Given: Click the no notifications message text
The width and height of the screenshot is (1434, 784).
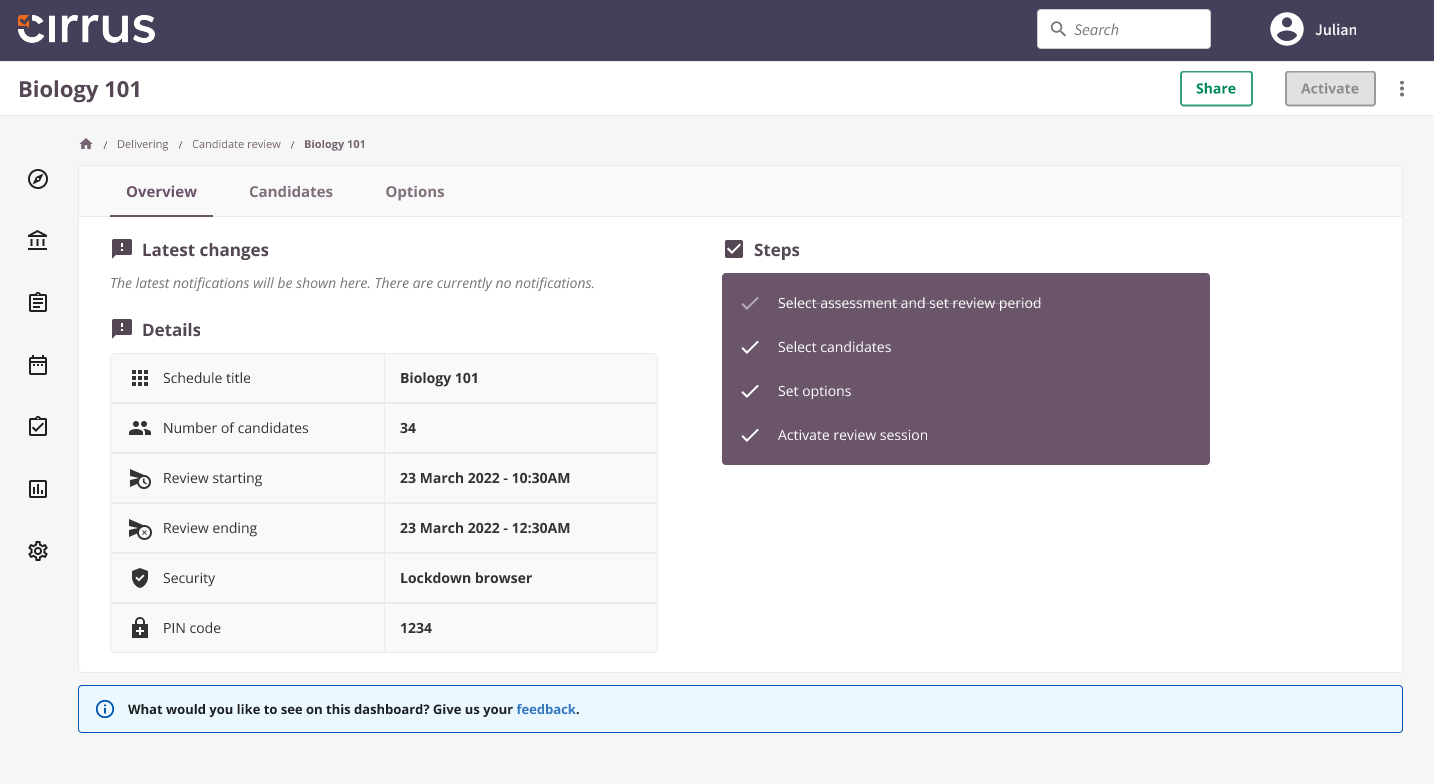Looking at the screenshot, I should [x=352, y=283].
